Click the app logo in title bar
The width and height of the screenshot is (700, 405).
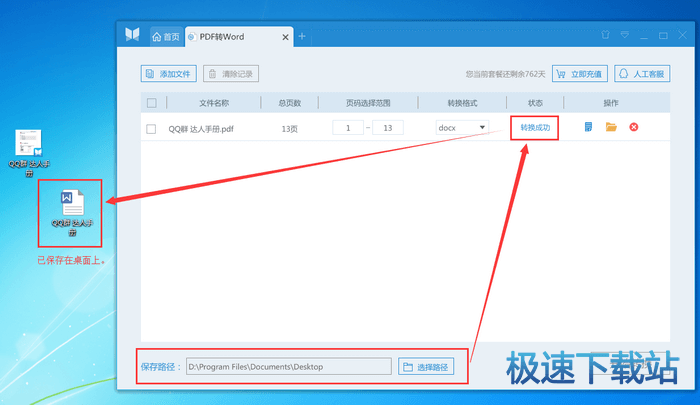coord(132,34)
